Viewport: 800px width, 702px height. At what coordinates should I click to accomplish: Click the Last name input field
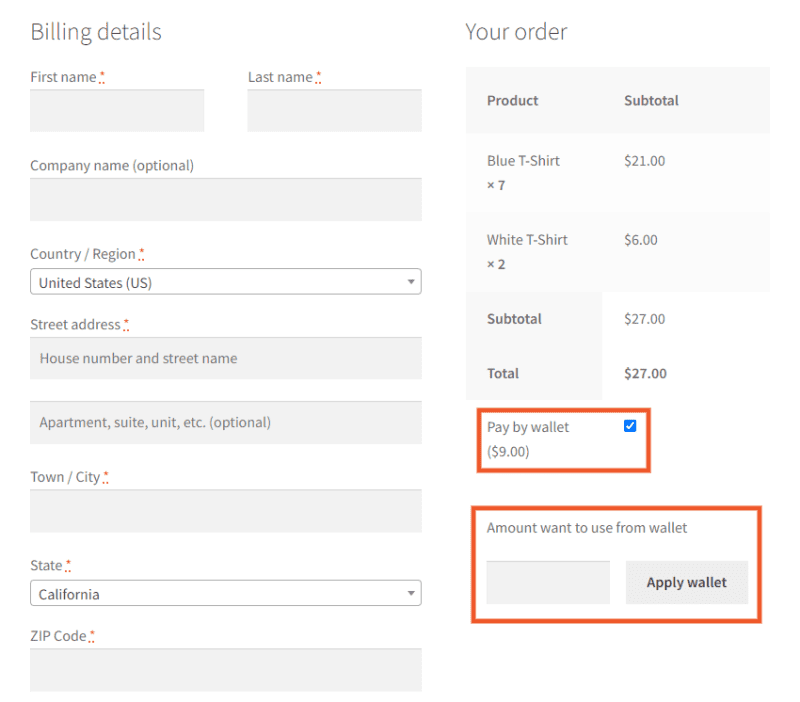[x=334, y=110]
